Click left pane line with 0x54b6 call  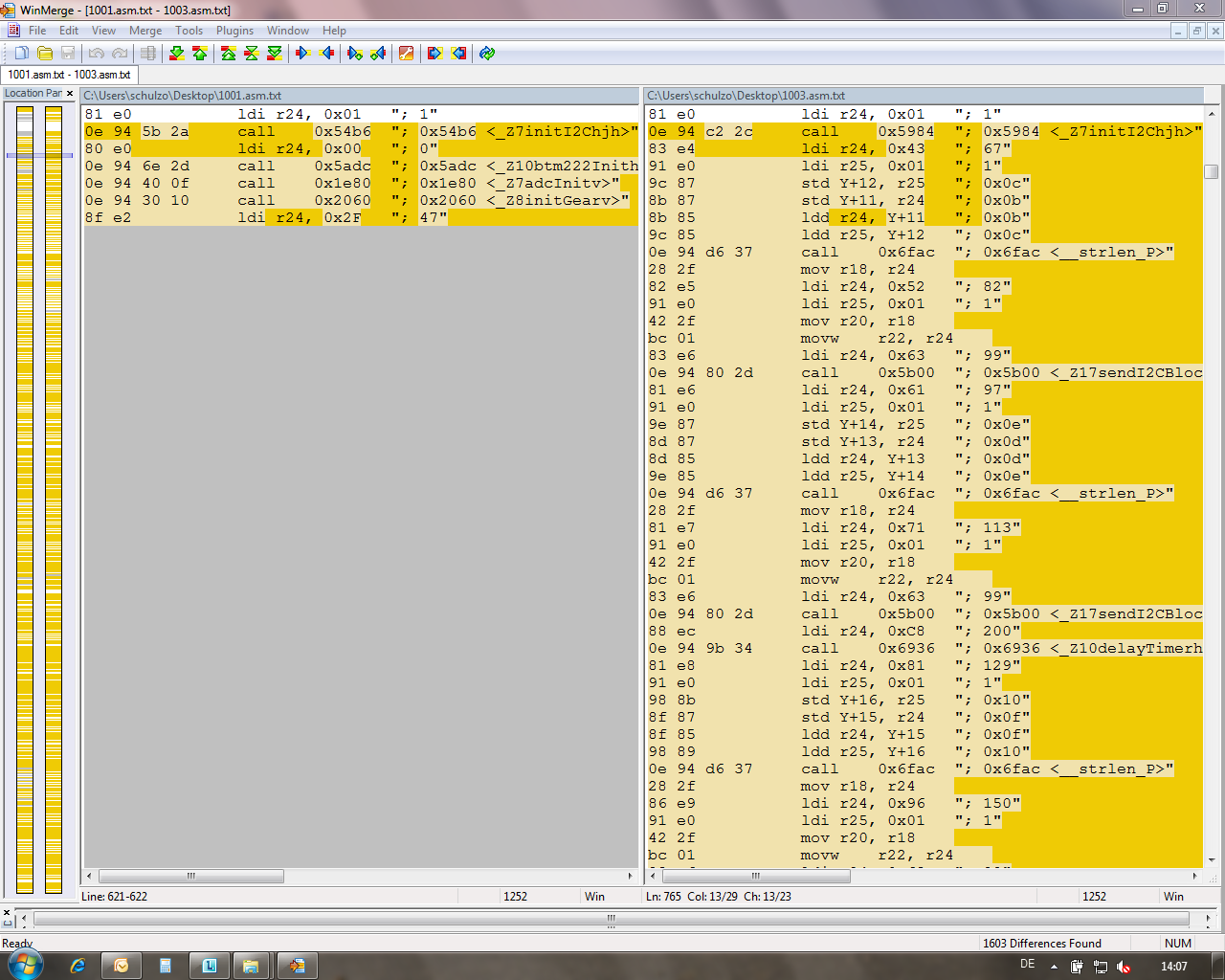coord(361,131)
